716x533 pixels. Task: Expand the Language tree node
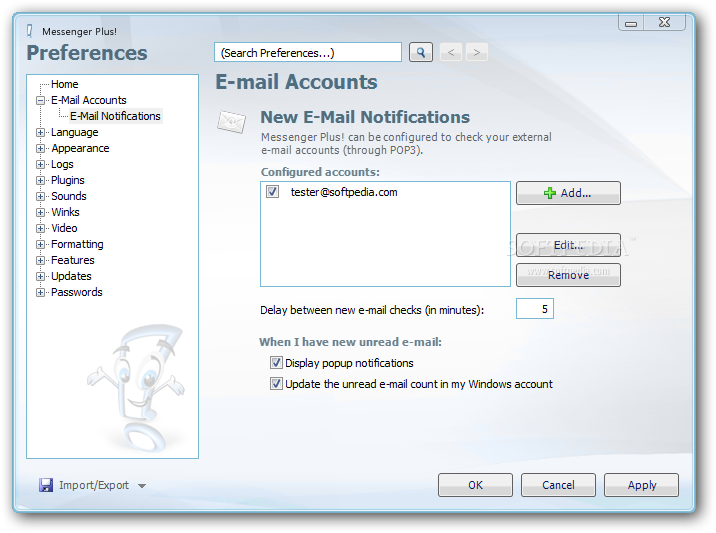(41, 132)
